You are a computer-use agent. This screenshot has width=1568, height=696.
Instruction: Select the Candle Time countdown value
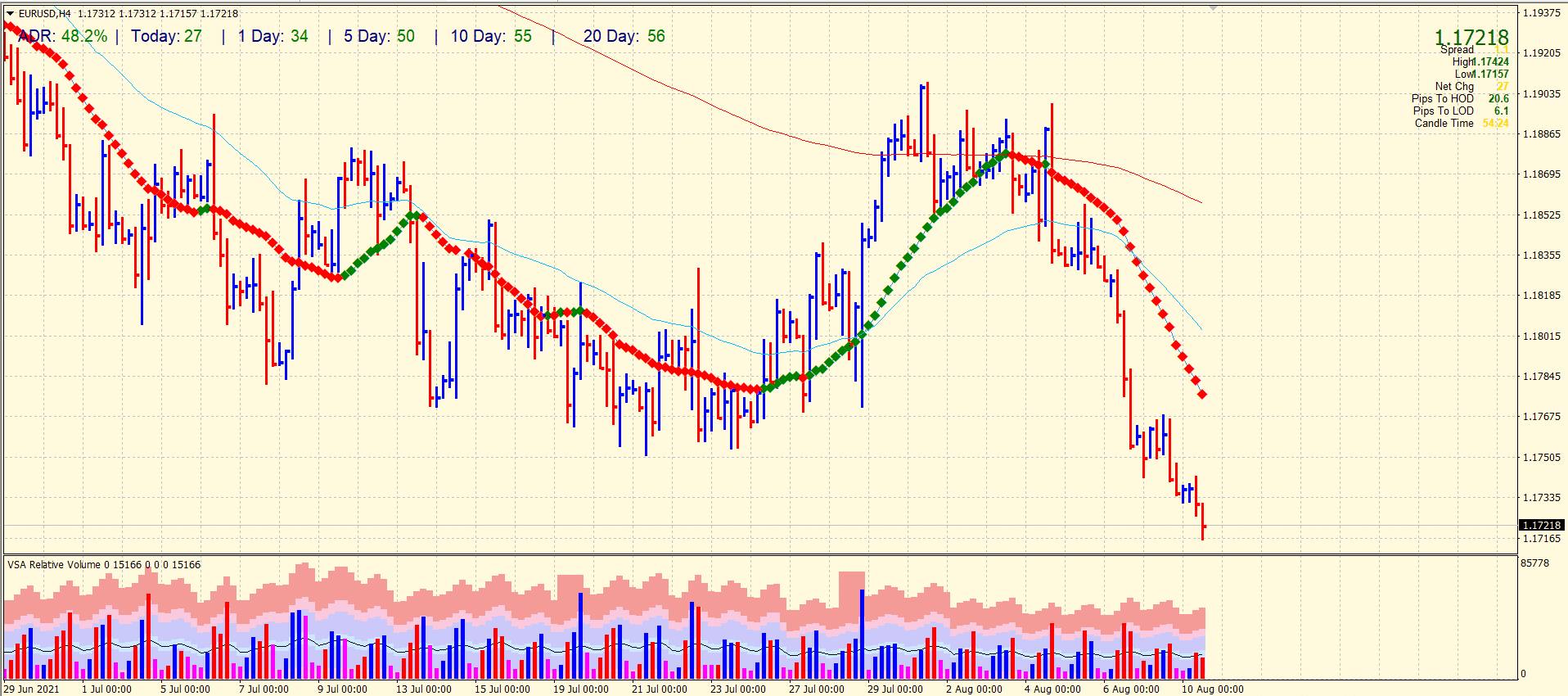(1495, 124)
